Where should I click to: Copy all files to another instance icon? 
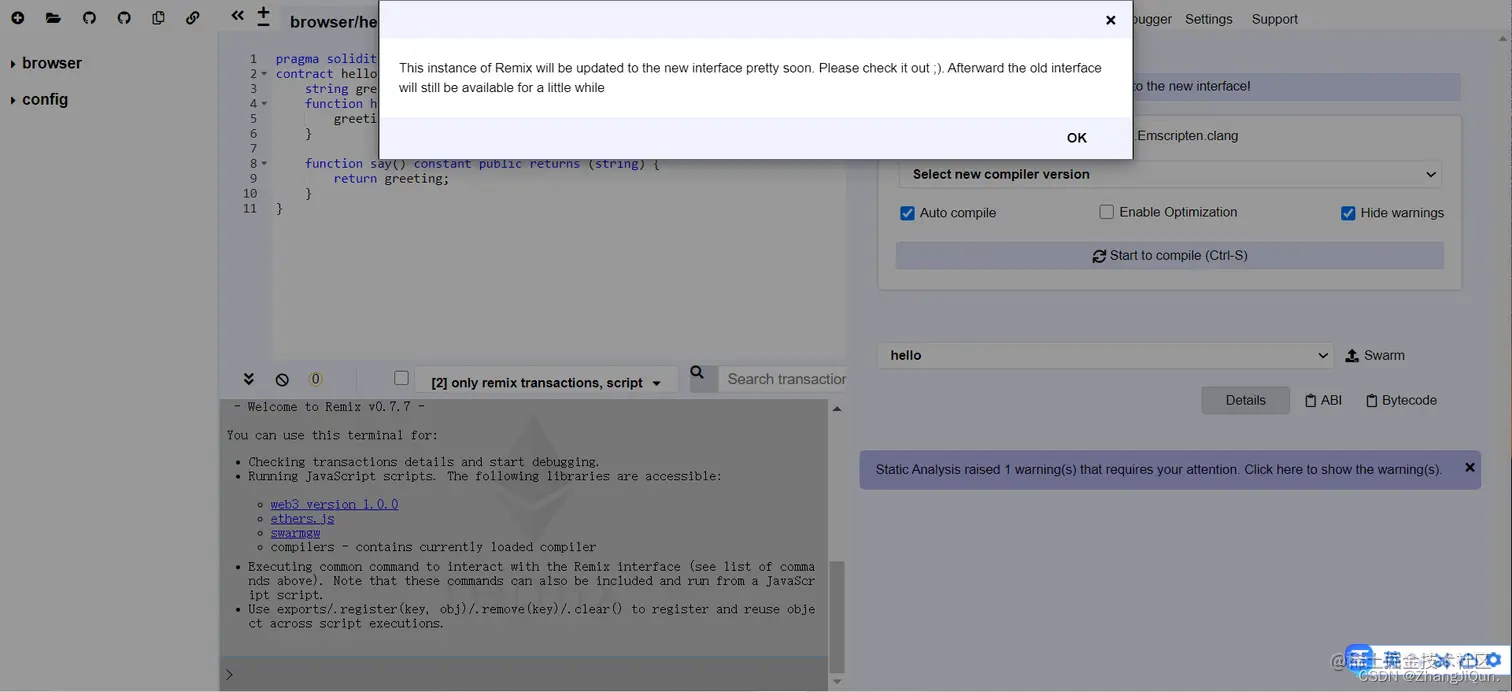point(158,18)
